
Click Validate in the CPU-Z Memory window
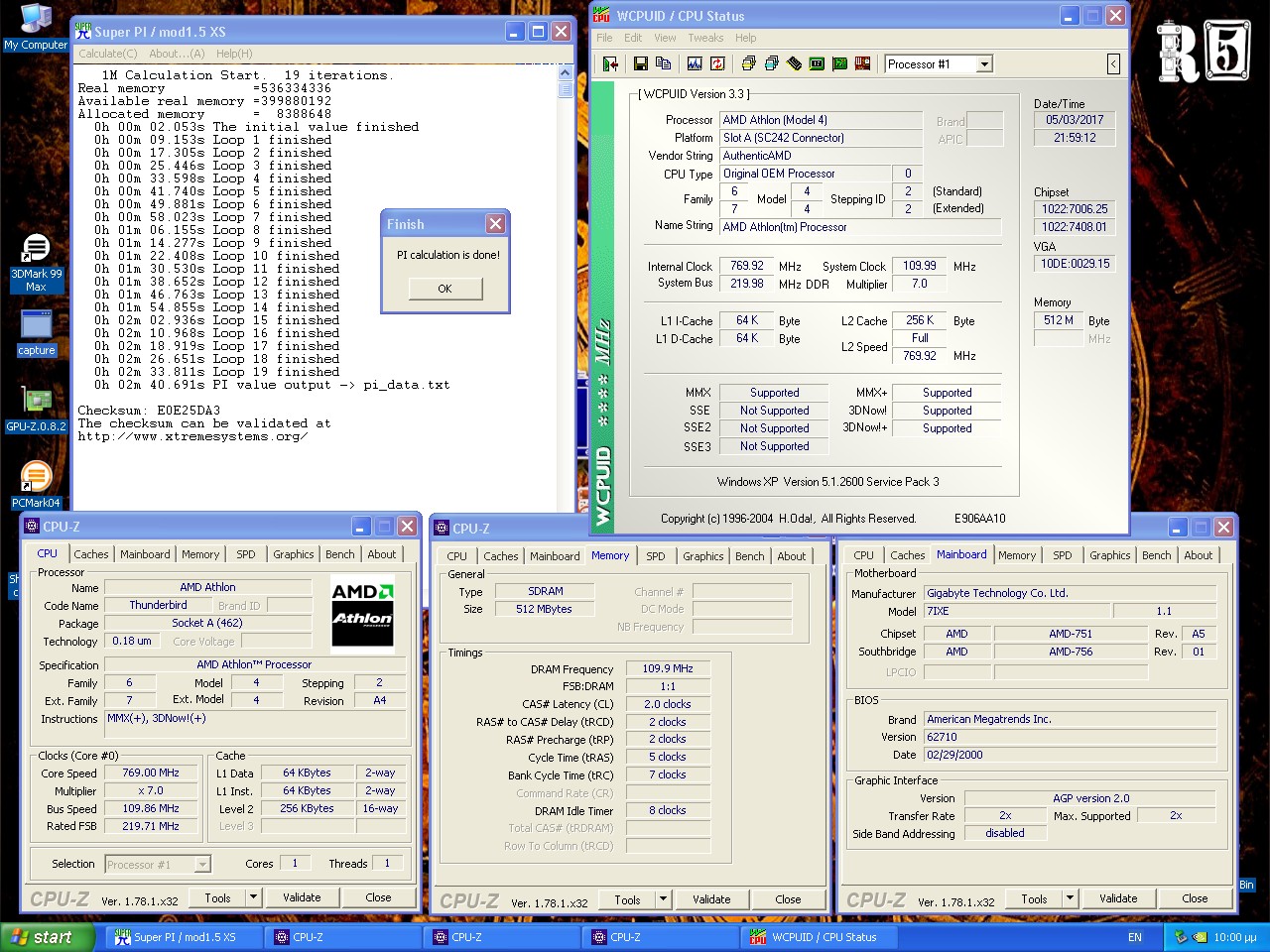coord(711,899)
